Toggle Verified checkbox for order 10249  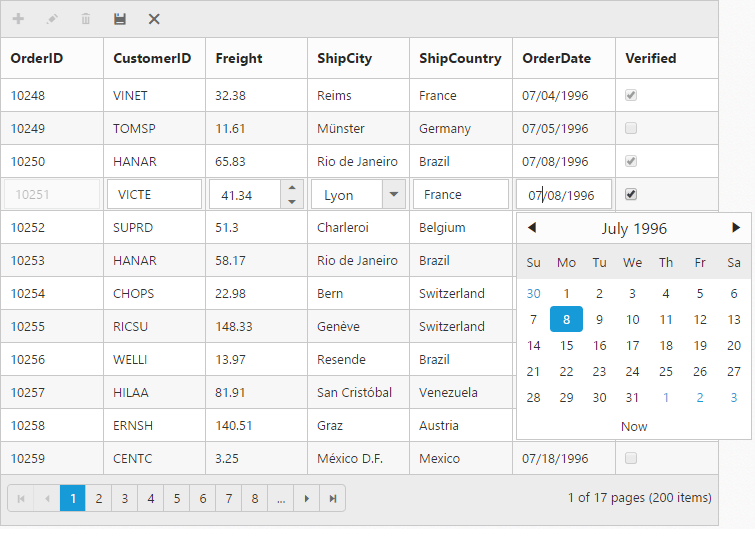pyautogui.click(x=631, y=128)
